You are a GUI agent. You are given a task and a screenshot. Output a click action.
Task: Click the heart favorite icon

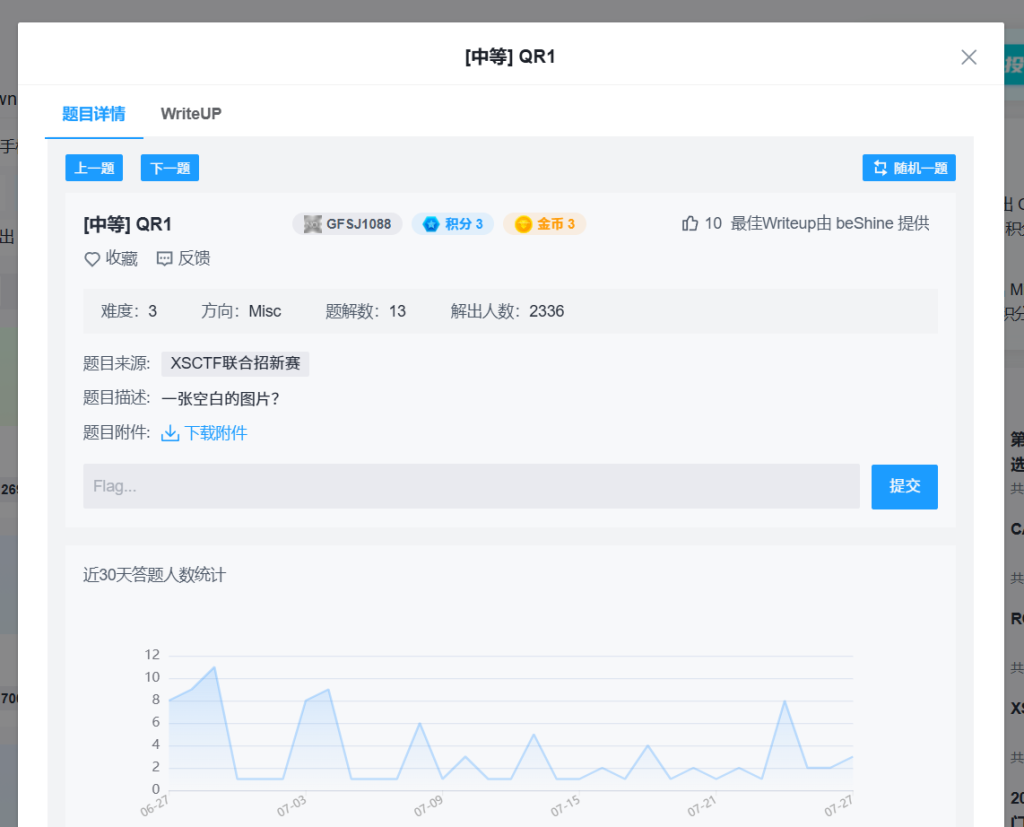(92, 259)
